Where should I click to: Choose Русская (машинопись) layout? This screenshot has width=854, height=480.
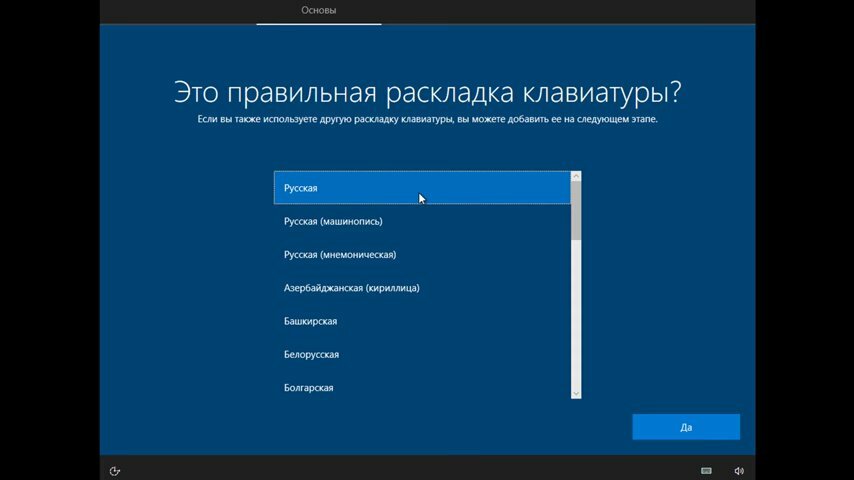[422, 221]
